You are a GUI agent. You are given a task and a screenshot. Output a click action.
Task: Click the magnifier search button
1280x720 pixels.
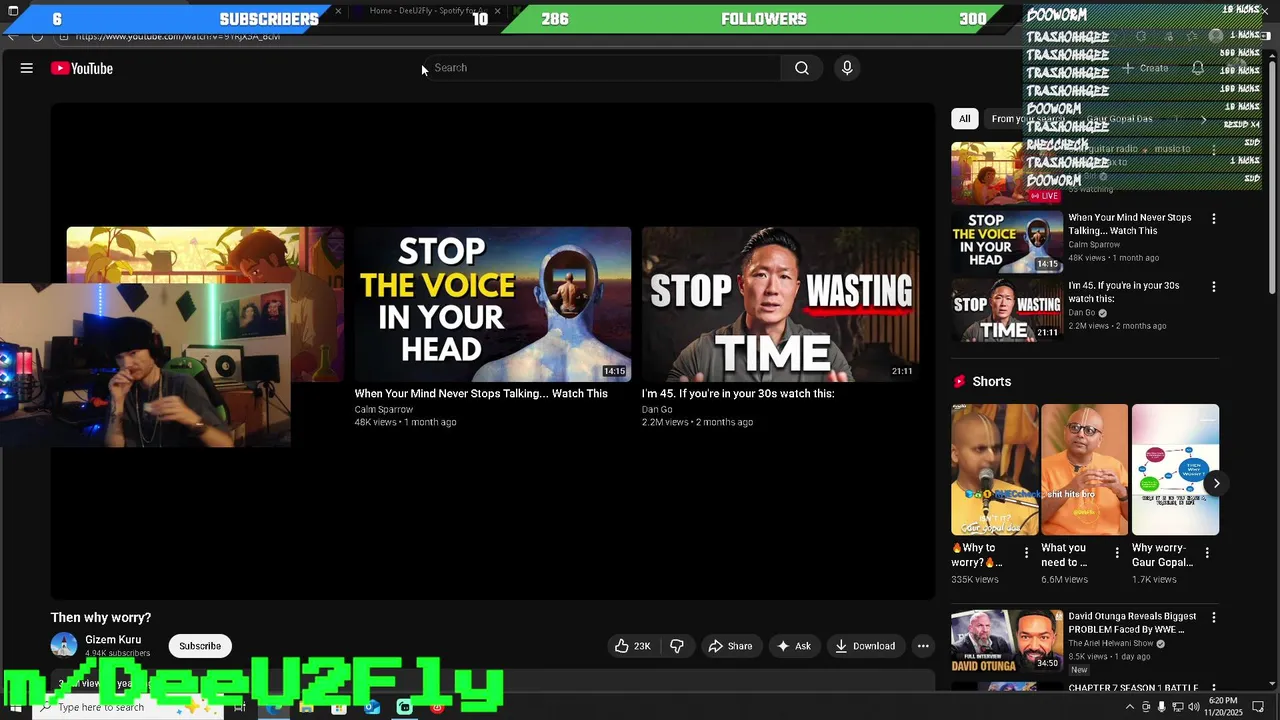802,68
